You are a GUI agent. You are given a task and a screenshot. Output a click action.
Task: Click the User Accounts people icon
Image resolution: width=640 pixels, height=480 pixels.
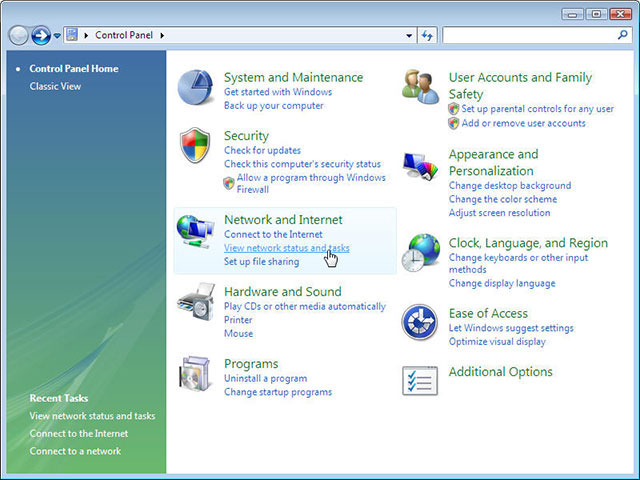pyautogui.click(x=420, y=86)
